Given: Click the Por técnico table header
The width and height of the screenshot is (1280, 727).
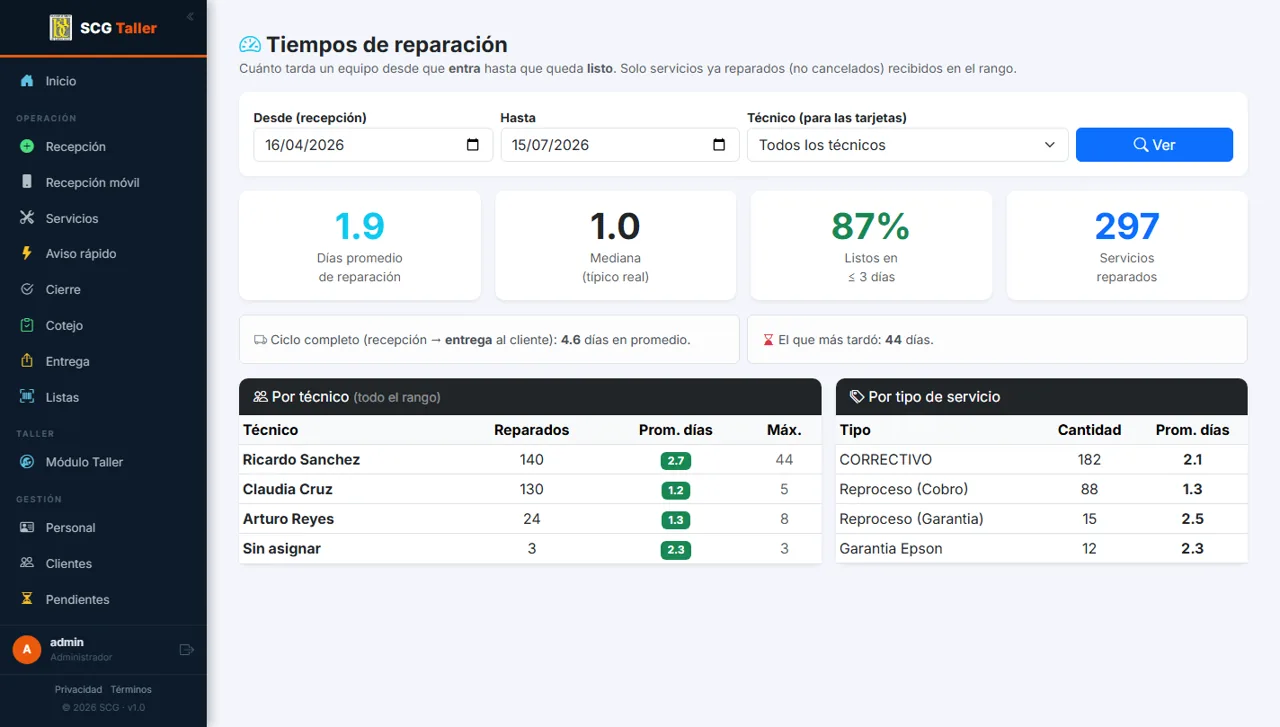Looking at the screenshot, I should point(530,397).
